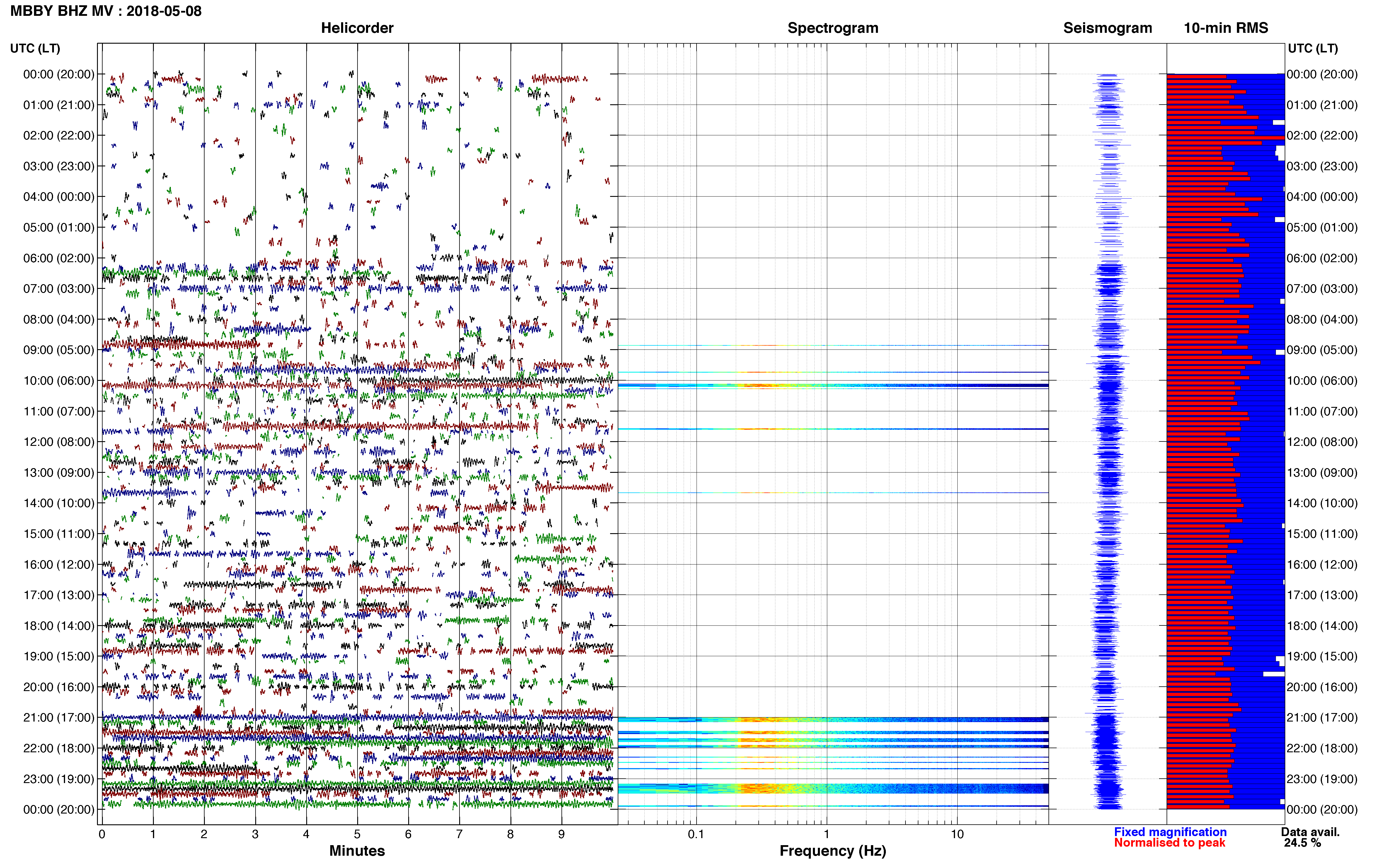Viewport: 1389px width, 868px height.
Task: Click the 9 tick on the minutes axis
Action: coord(561,835)
